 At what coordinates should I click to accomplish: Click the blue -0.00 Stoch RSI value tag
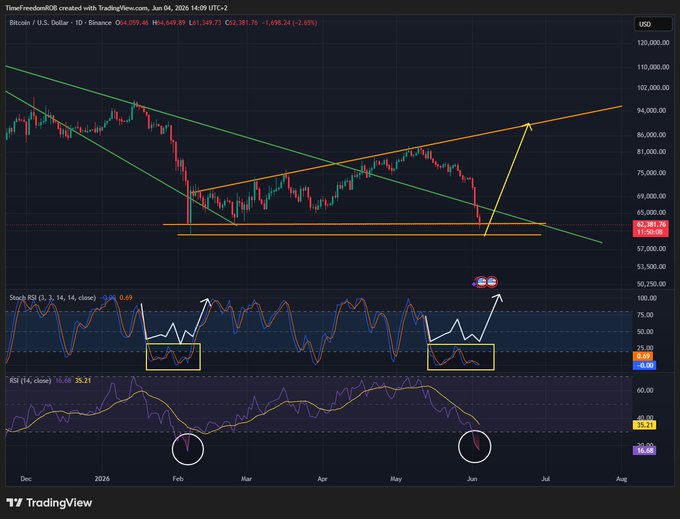tap(645, 365)
